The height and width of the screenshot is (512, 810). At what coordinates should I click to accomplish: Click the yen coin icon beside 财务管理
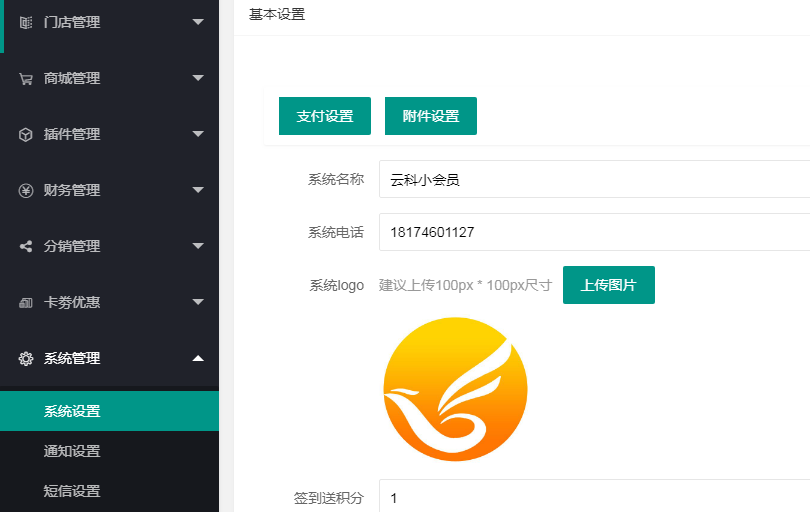pos(26,191)
